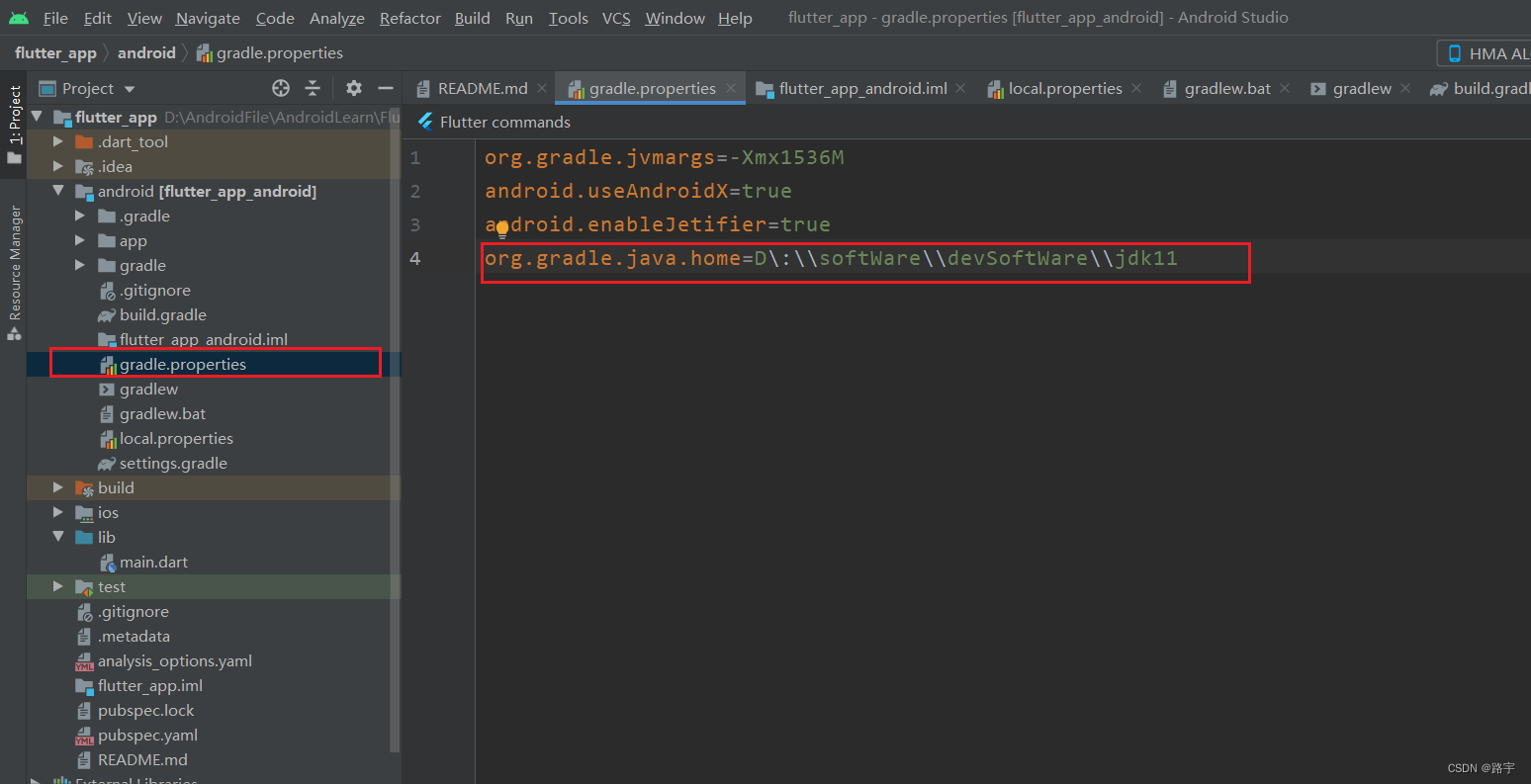Open the Help menu

(x=735, y=18)
